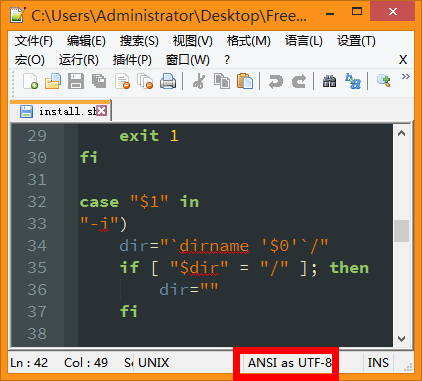Click the vertical scrollbar thumb
422x381 pixels.
(x=402, y=231)
